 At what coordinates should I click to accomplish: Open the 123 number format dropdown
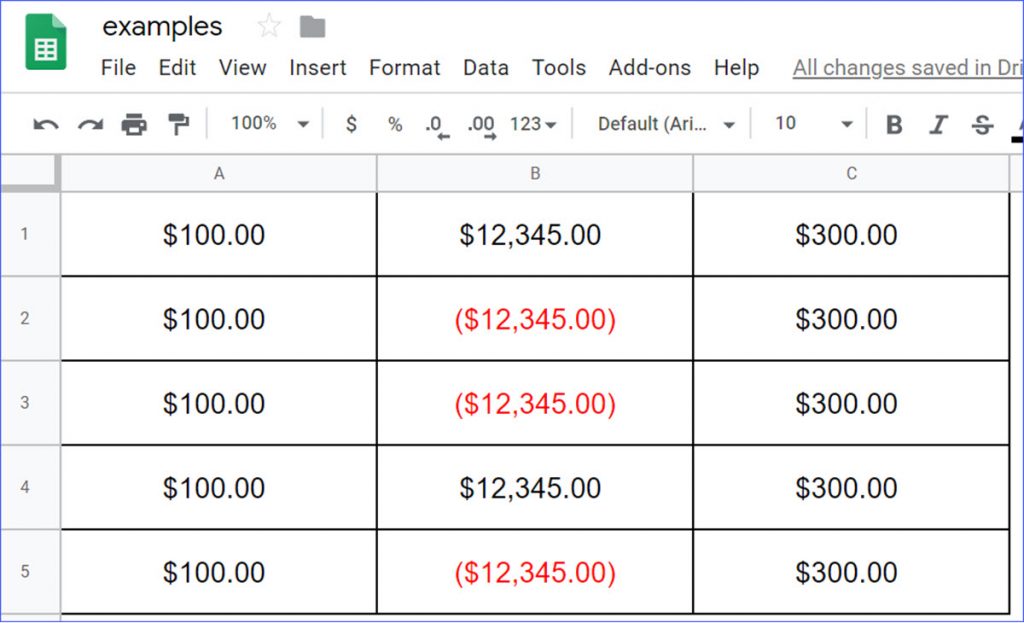(x=532, y=123)
